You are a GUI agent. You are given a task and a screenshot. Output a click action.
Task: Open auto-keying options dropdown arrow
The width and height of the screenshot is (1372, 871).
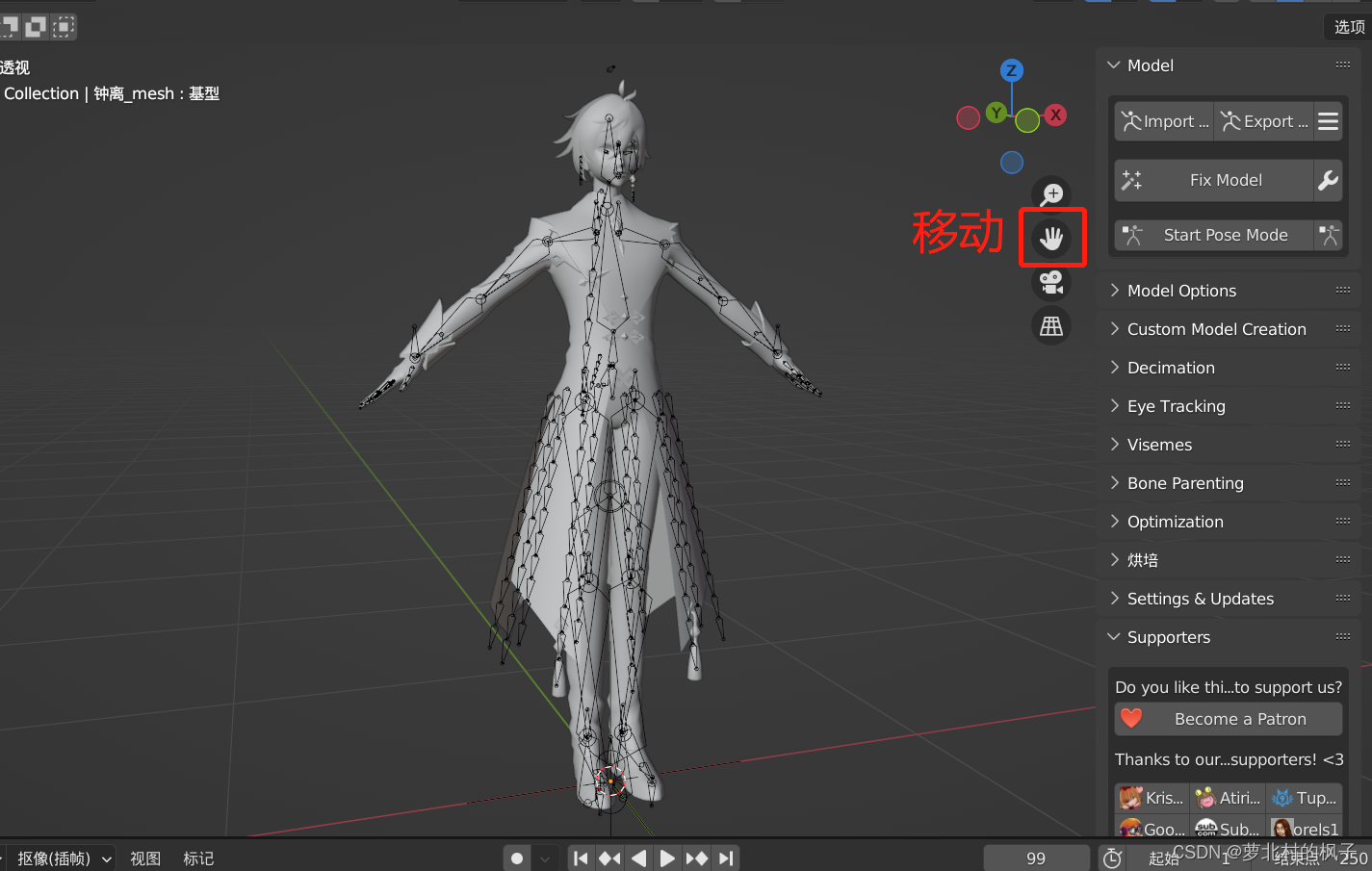coord(545,858)
